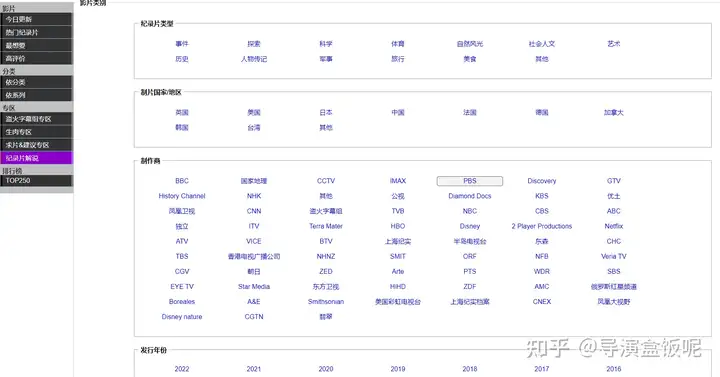Open CBS producer link
The height and width of the screenshot is (377, 720).
click(542, 211)
